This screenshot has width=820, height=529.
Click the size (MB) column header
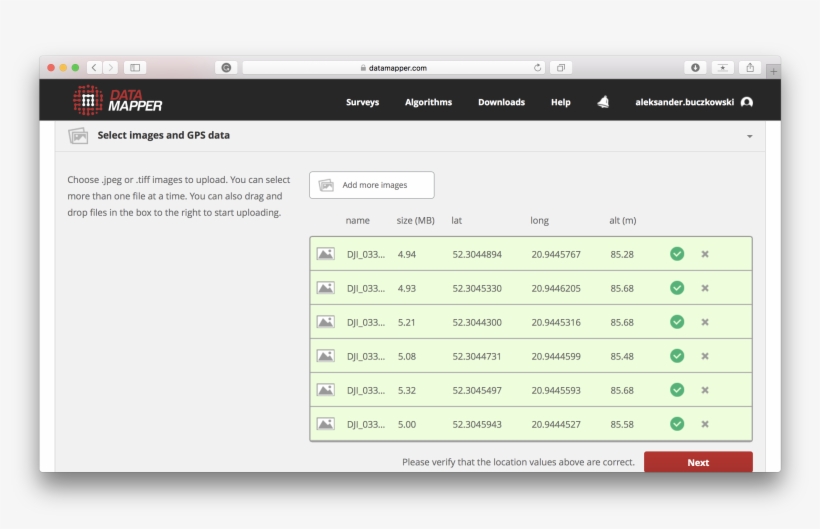coord(415,221)
